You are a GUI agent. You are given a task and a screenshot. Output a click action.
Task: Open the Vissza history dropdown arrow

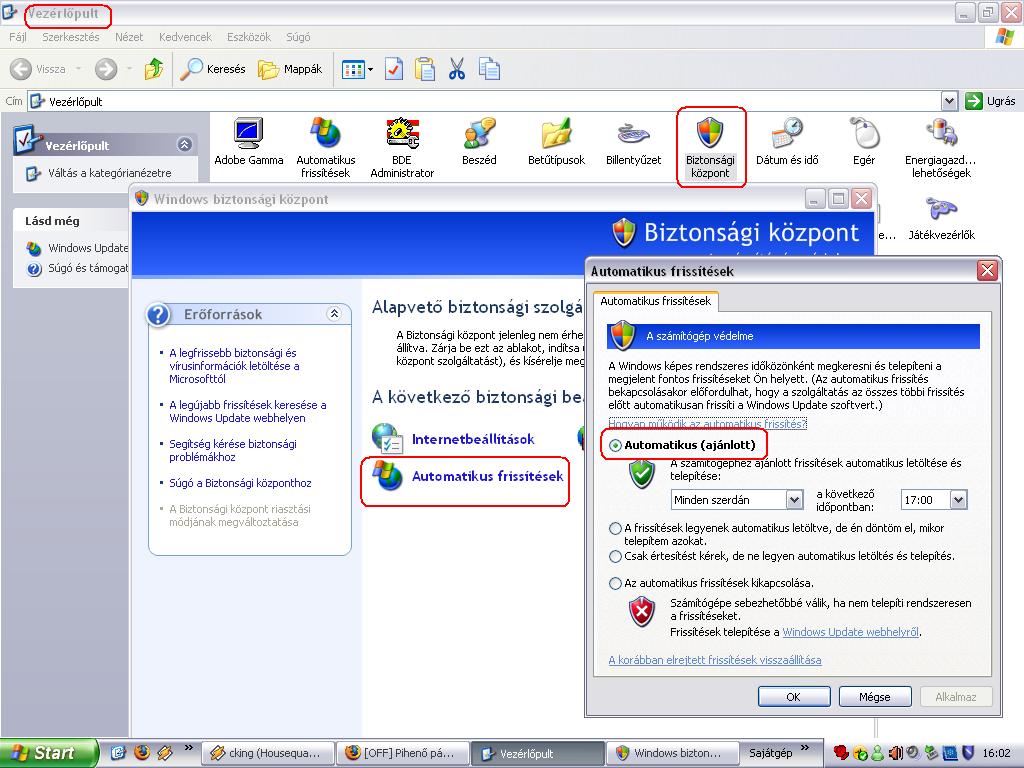[78, 69]
